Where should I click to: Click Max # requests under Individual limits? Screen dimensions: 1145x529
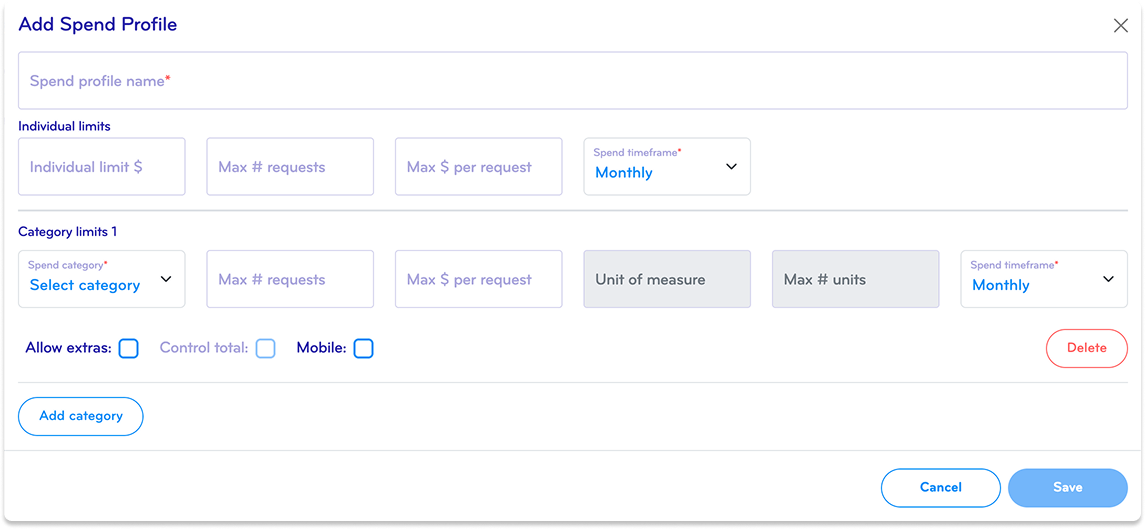coord(290,167)
